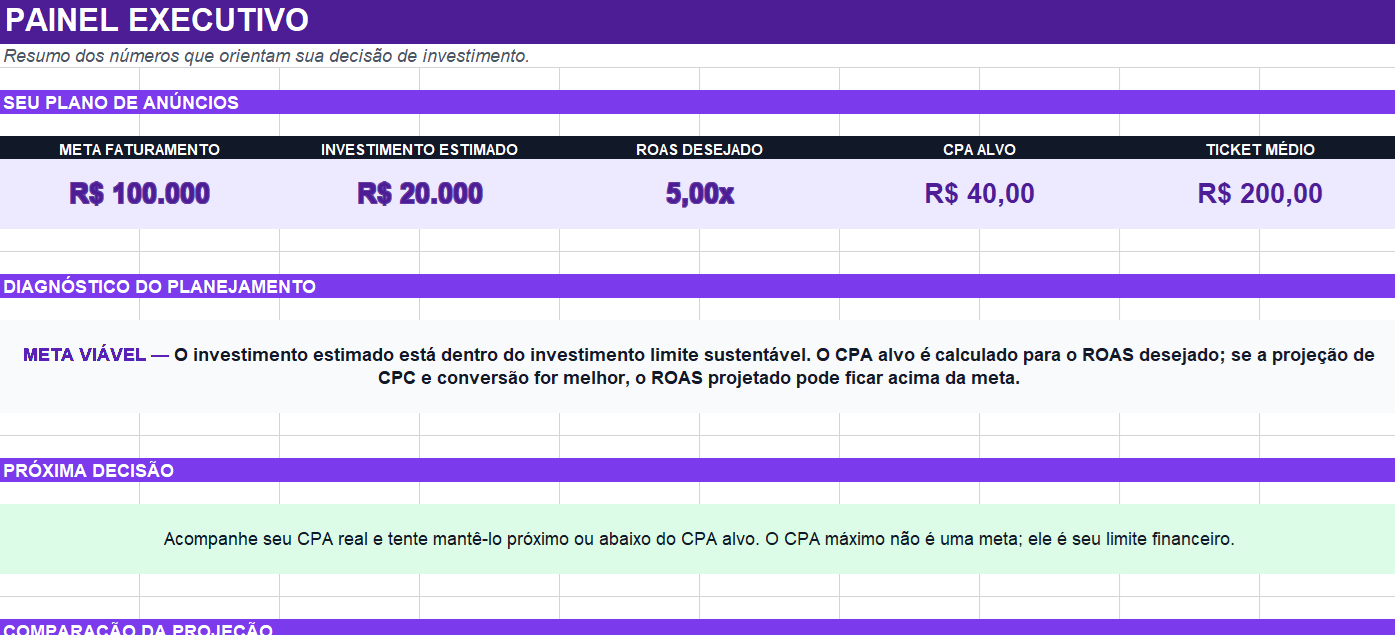Select the R$ 200,00 ticket value
The width and height of the screenshot is (1395, 638).
[1260, 194]
